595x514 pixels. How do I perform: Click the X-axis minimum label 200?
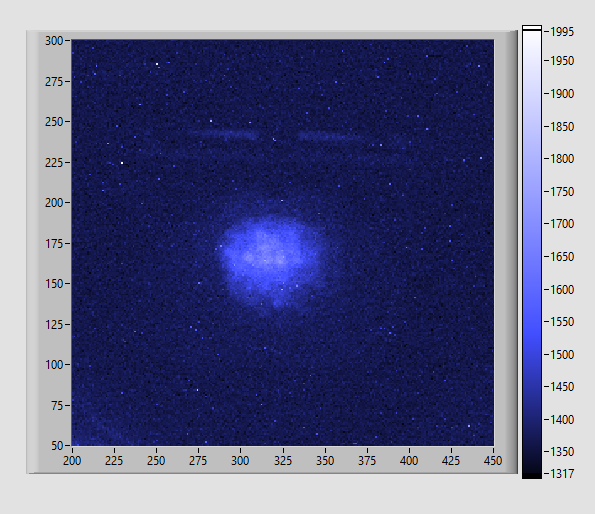click(x=72, y=461)
